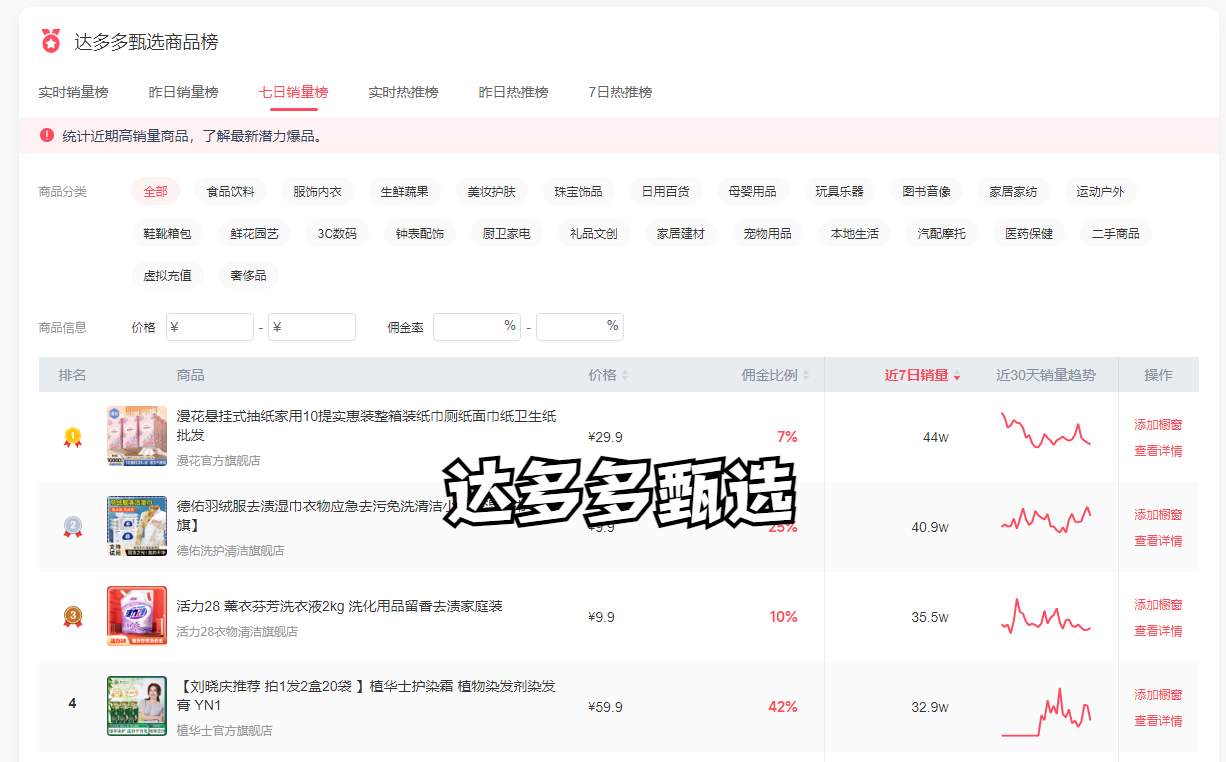Switch to the 7日热推榜 tab
Screen dimensions: 1226x762
(620, 92)
